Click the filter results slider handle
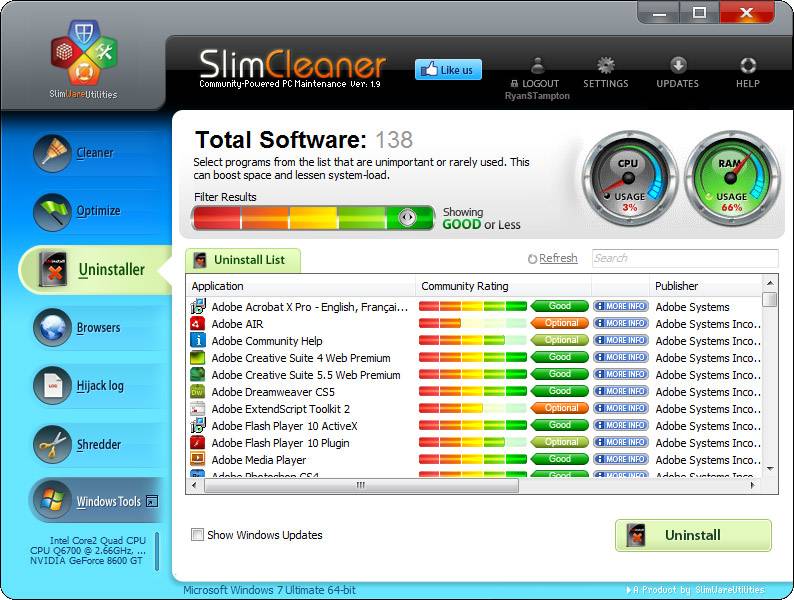The width and height of the screenshot is (794, 600). click(x=407, y=218)
